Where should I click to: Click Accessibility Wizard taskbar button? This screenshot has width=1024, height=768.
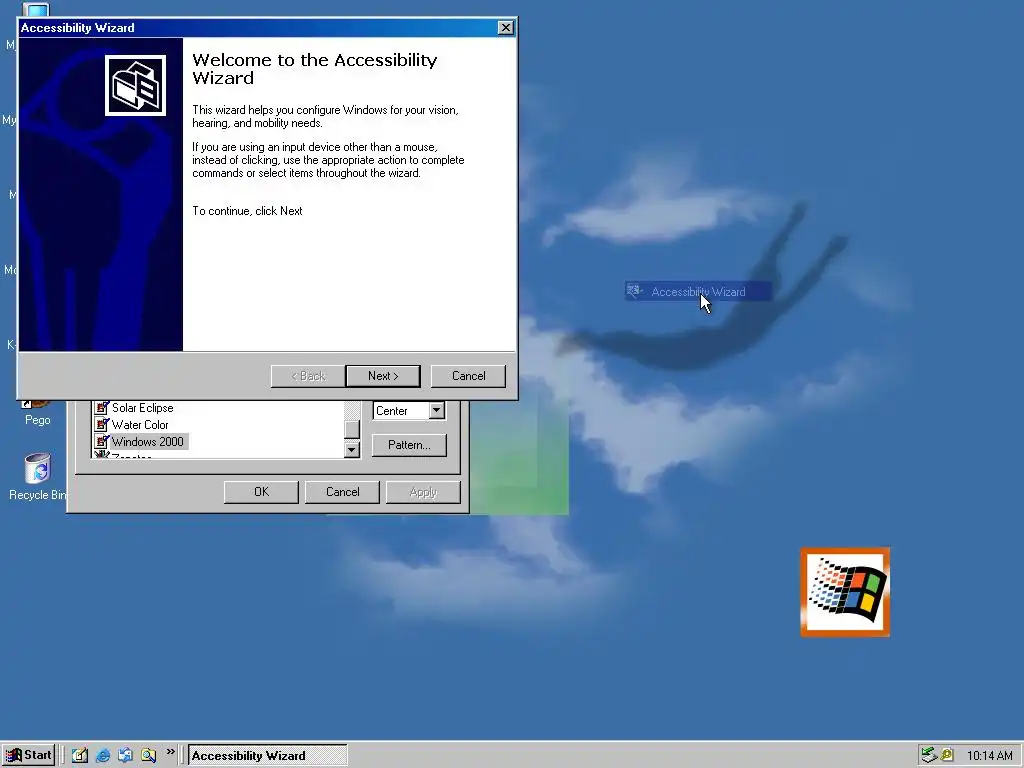[268, 756]
